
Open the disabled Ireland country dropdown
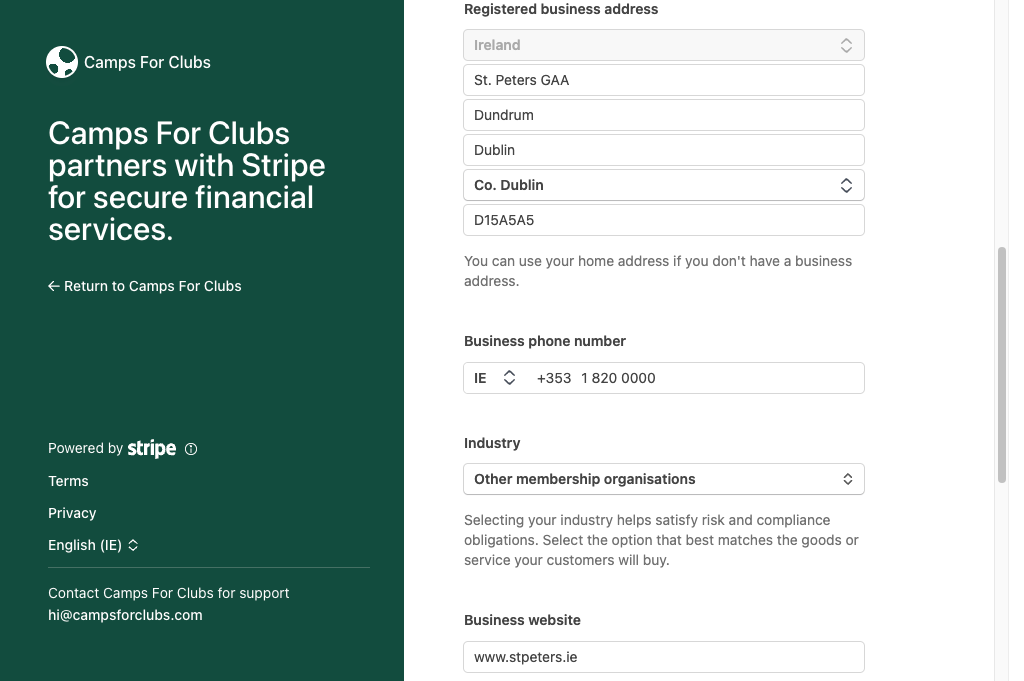coord(664,45)
